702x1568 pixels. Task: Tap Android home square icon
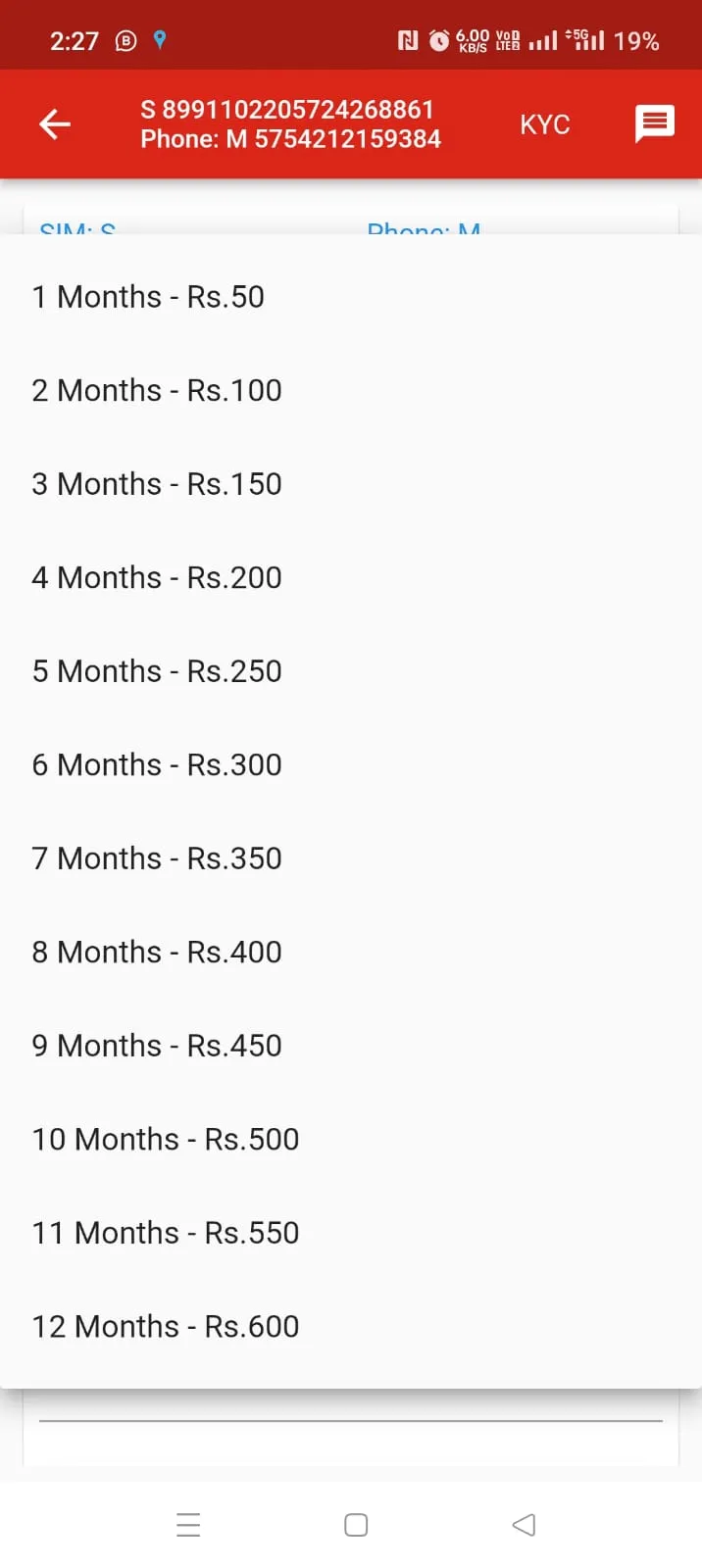click(356, 1525)
